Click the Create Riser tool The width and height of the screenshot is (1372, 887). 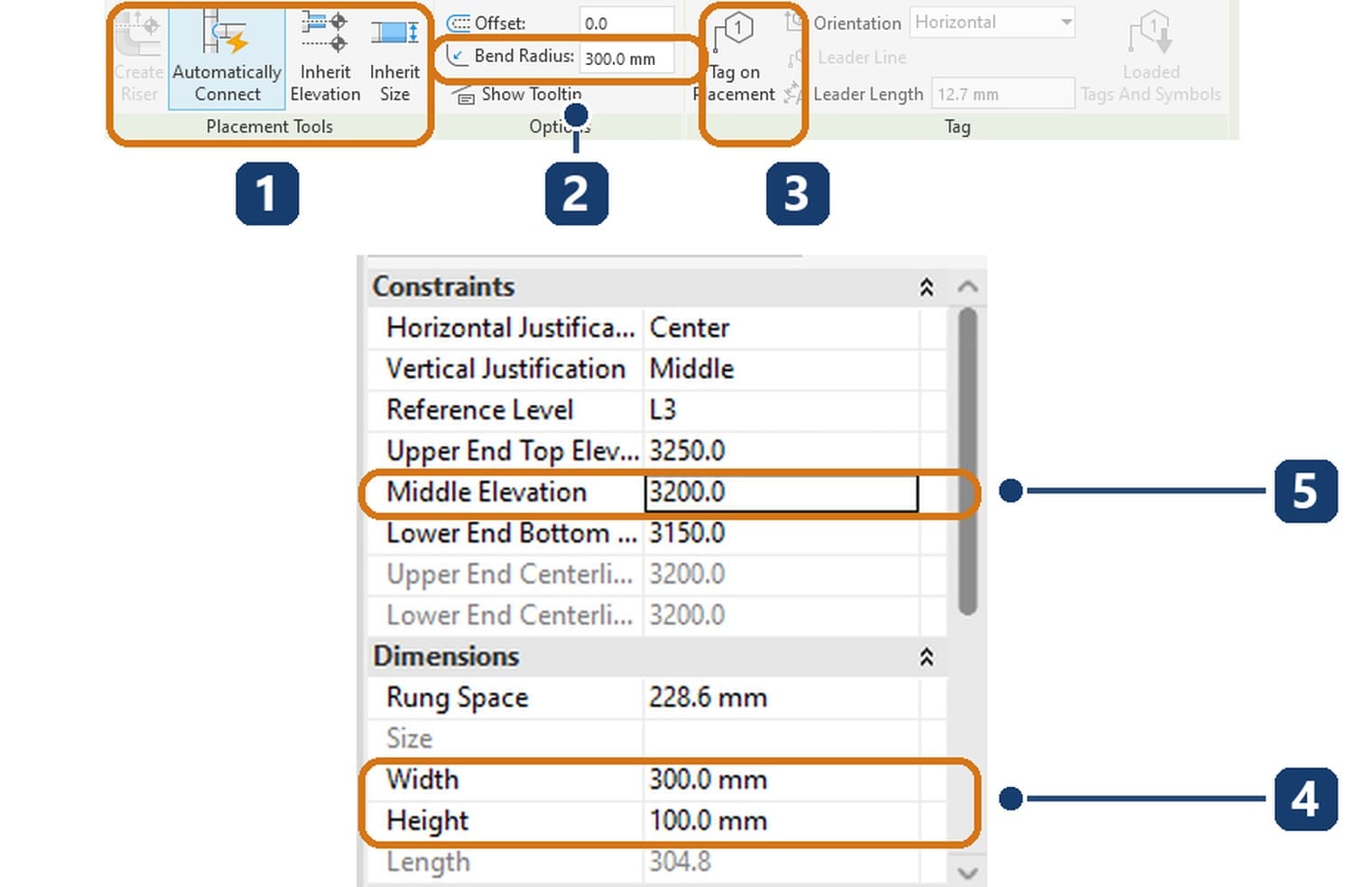(x=138, y=56)
